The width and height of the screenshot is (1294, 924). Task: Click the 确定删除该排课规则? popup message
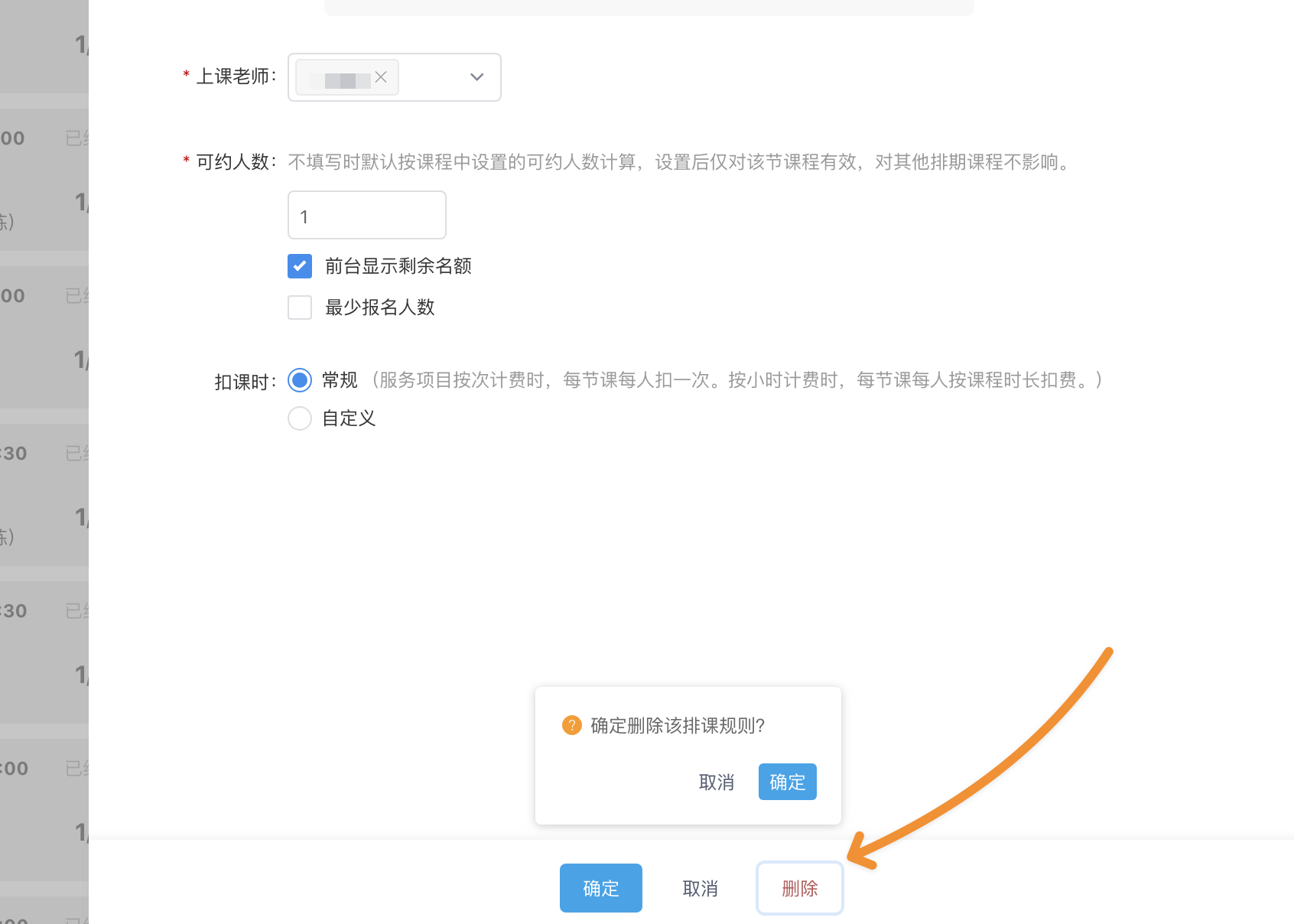pos(678,725)
